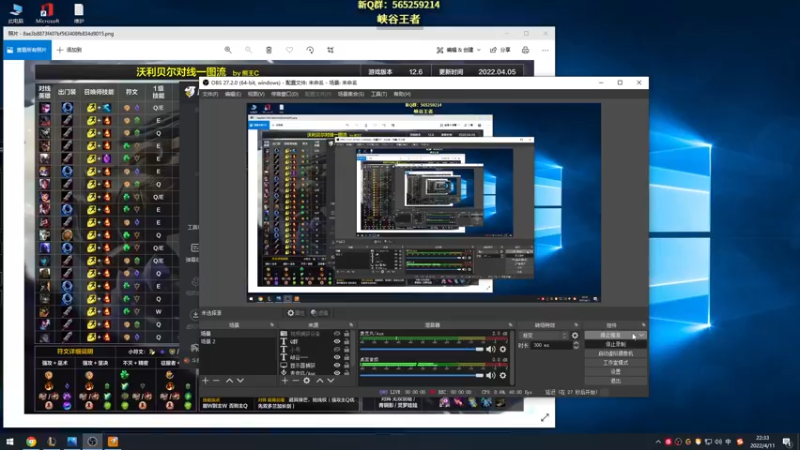Print the photo from Photos toolbar

click(x=525, y=50)
